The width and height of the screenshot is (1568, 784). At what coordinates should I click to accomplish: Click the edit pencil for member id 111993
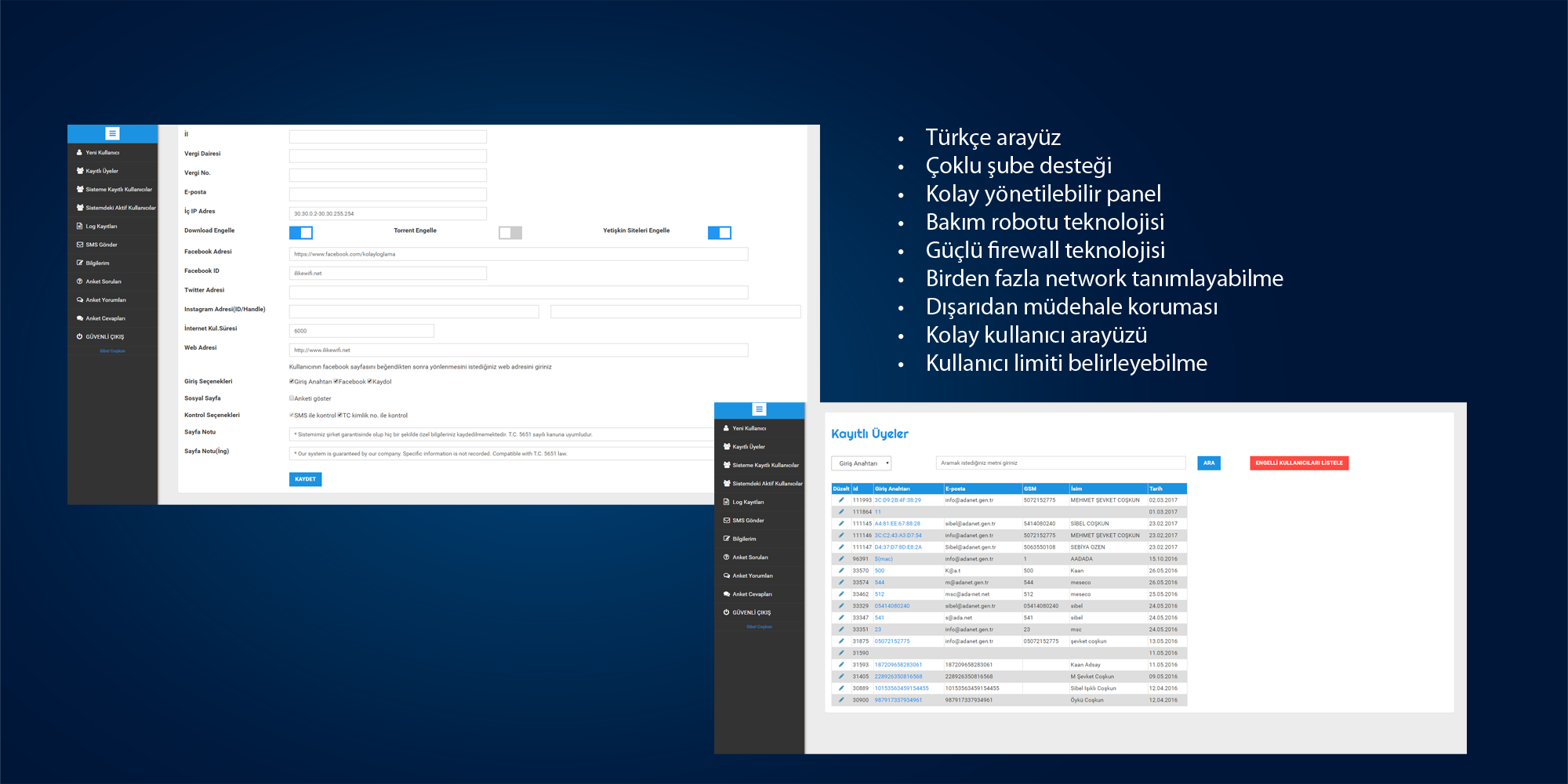pos(841,500)
